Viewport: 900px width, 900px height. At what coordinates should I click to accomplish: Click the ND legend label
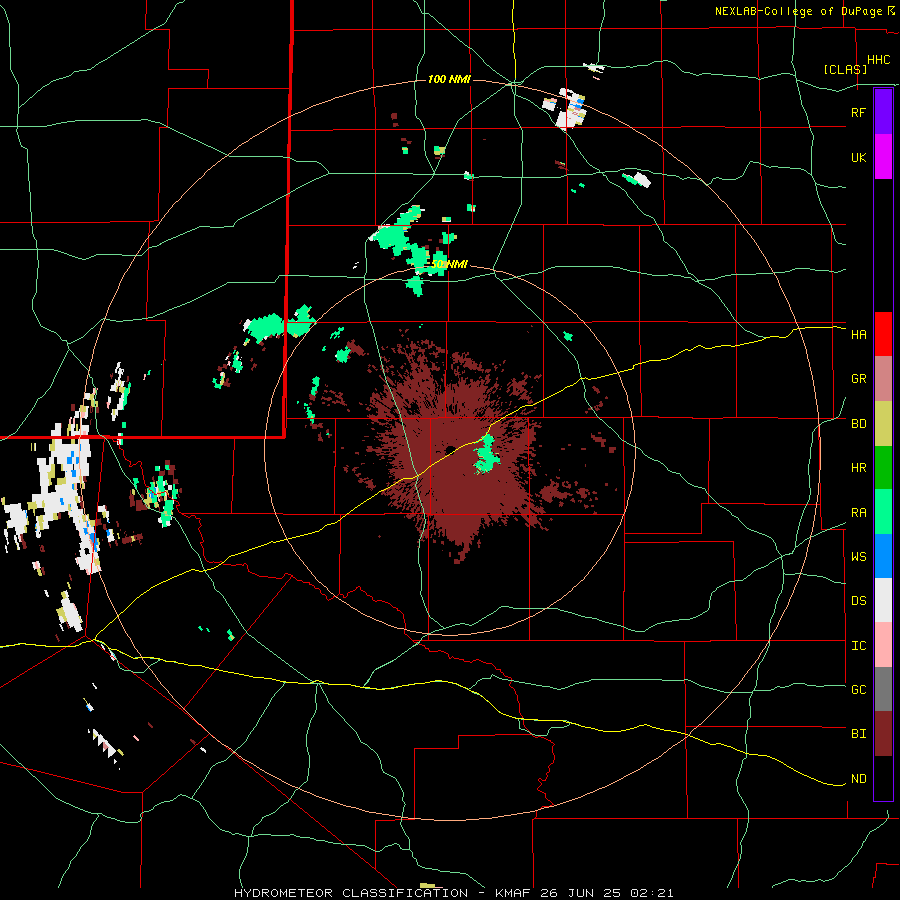tap(858, 779)
